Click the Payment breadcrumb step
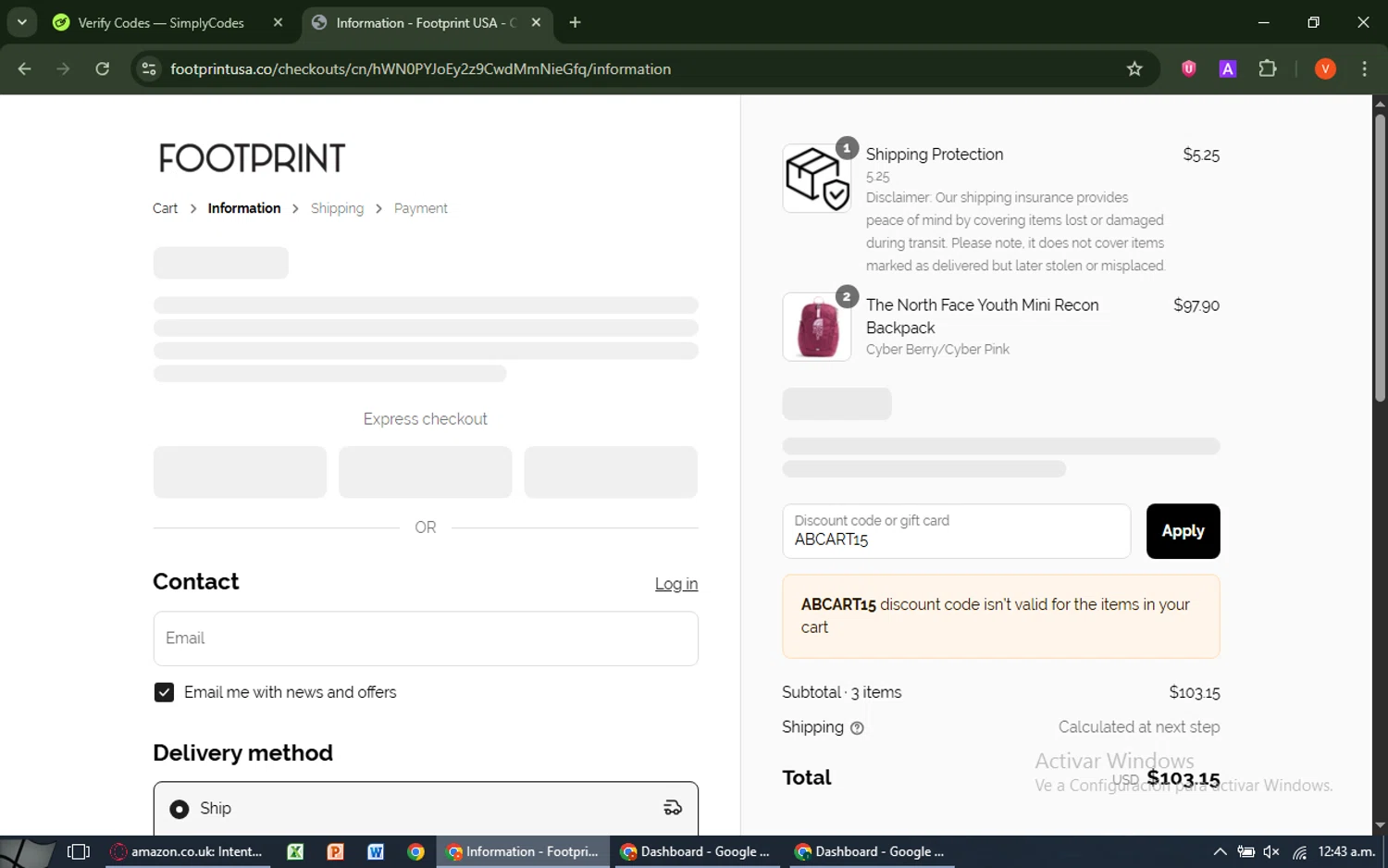 pyautogui.click(x=420, y=209)
